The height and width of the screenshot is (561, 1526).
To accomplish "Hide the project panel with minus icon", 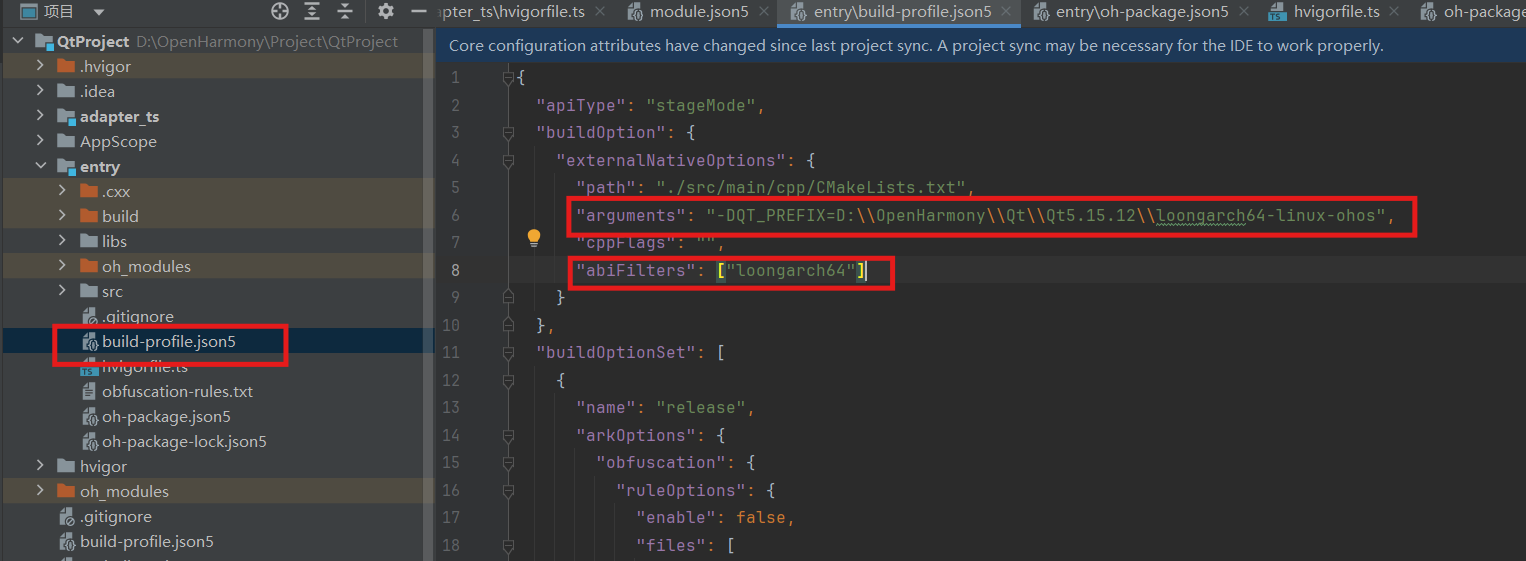I will (419, 12).
